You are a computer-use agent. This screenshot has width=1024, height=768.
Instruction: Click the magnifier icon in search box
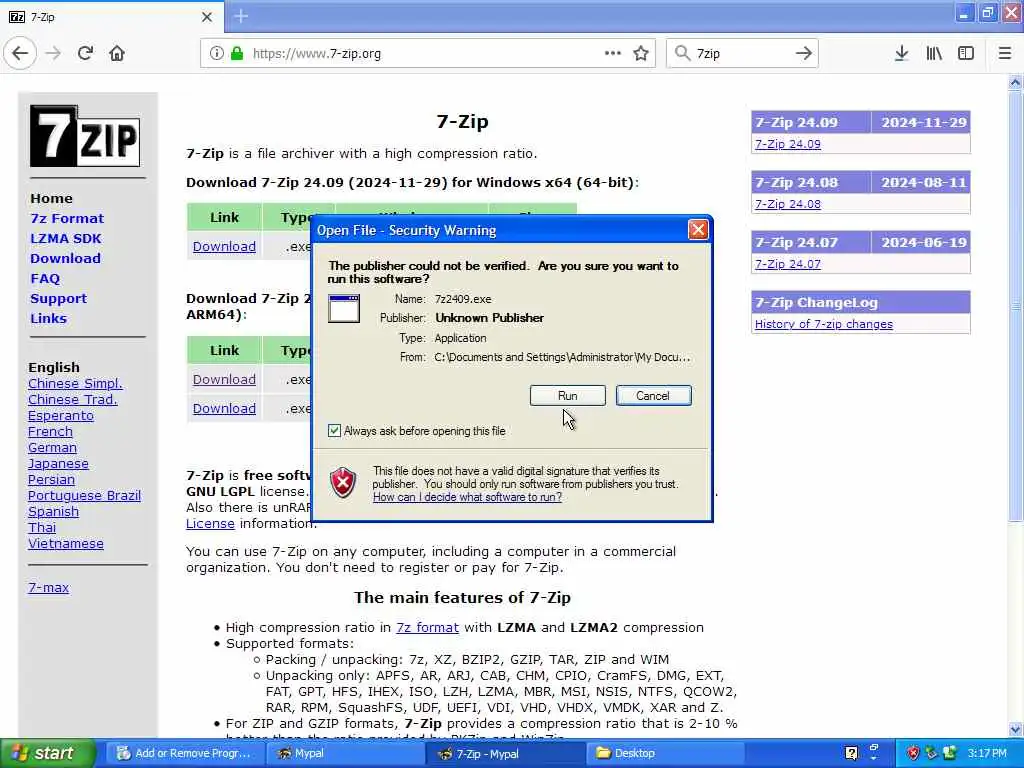pyautogui.click(x=682, y=53)
